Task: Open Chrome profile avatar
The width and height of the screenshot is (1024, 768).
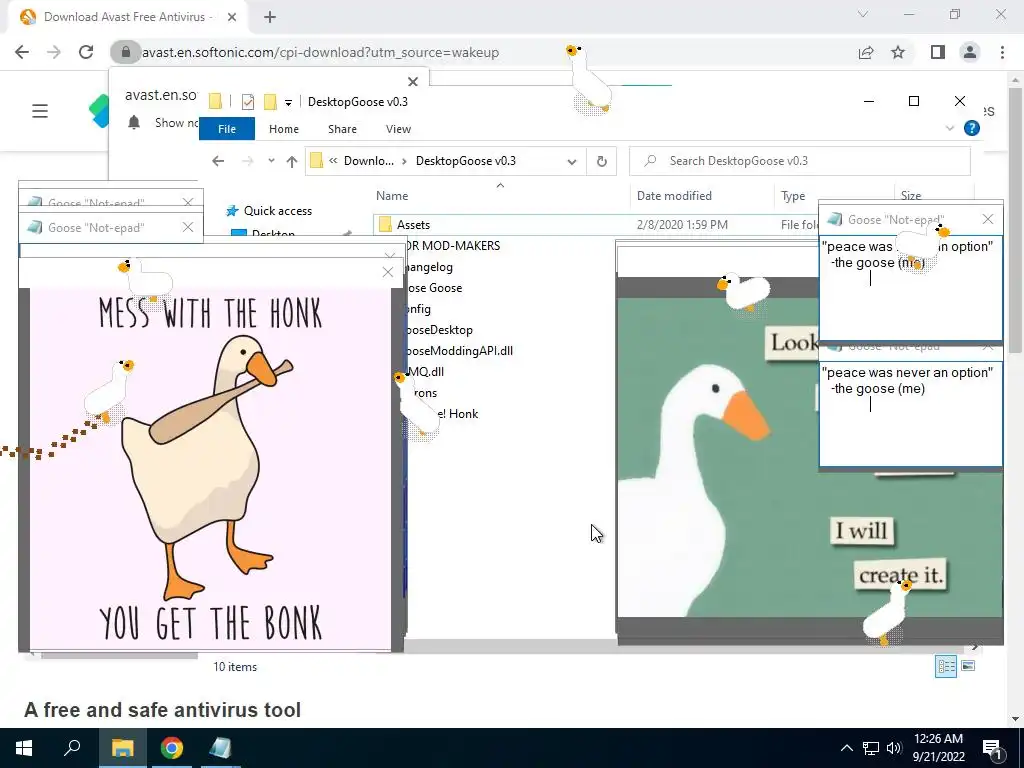Action: click(x=970, y=52)
